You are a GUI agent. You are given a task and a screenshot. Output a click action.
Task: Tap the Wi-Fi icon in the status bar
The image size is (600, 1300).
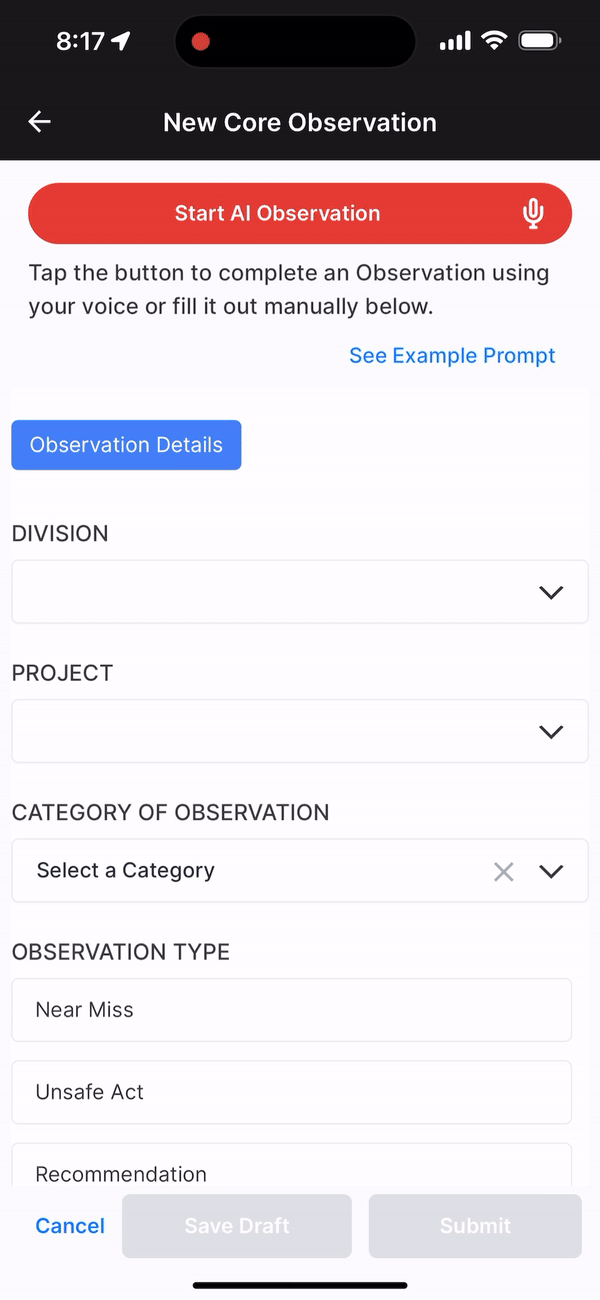(494, 41)
